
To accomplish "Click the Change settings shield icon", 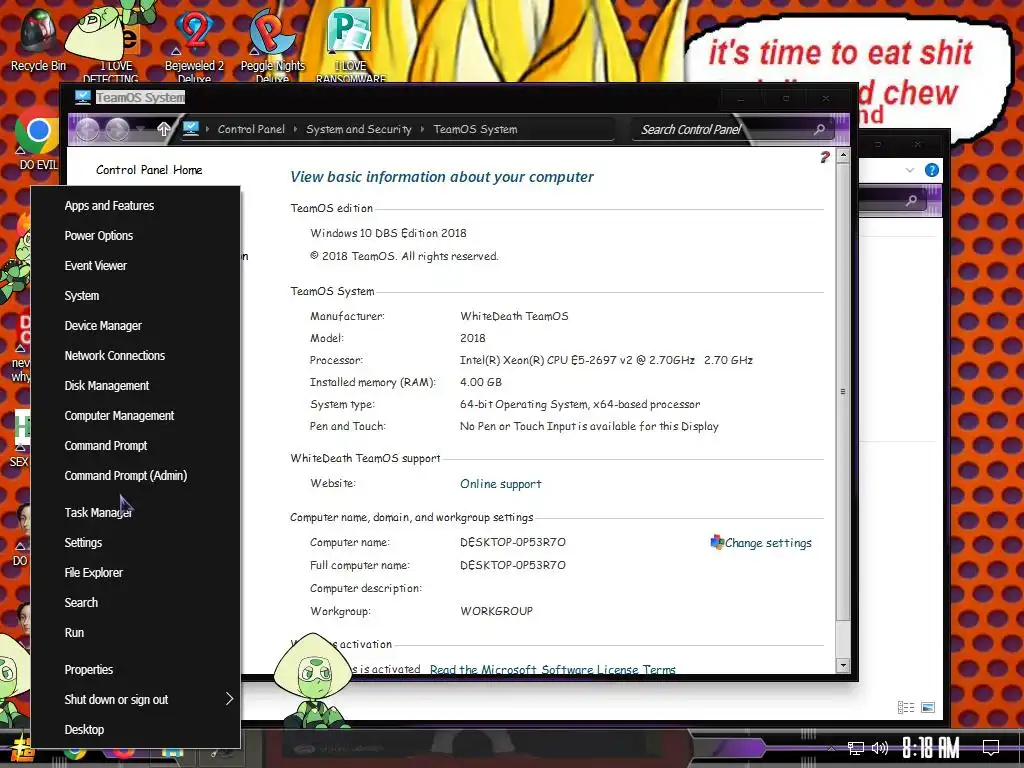I will point(717,542).
